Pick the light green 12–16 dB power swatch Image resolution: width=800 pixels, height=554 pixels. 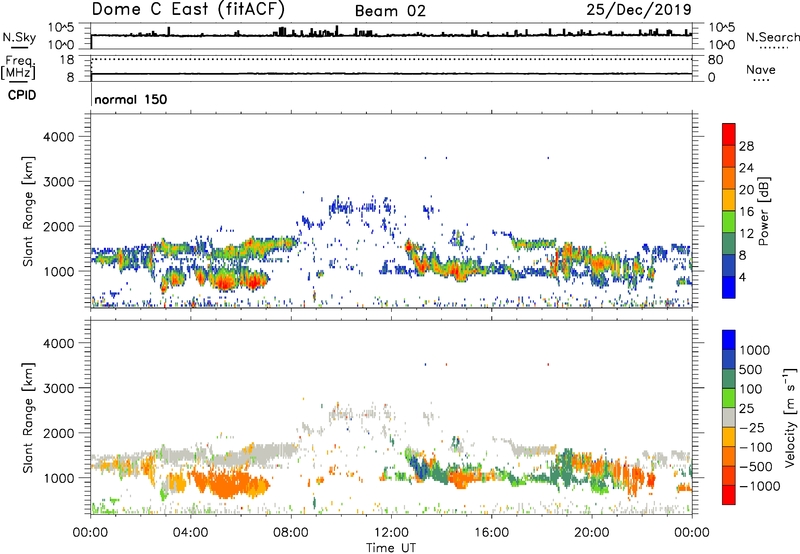[729, 222]
